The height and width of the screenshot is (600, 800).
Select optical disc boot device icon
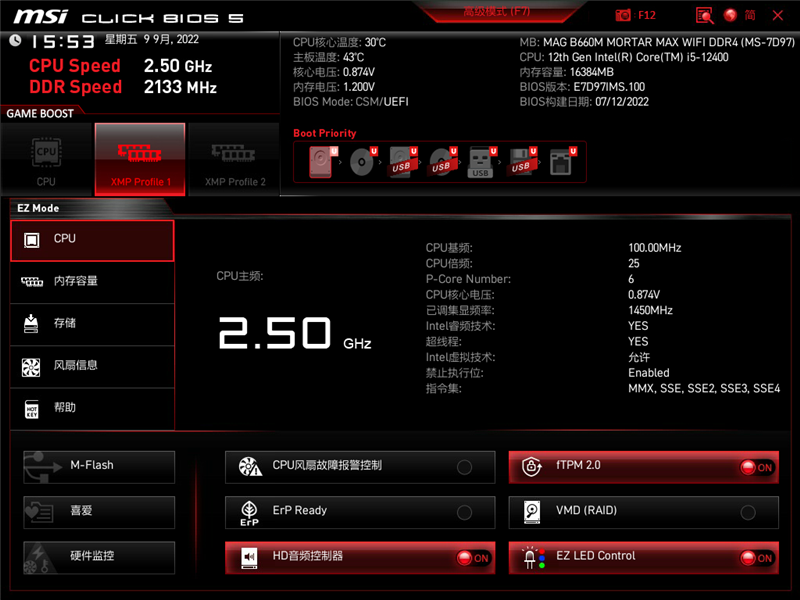click(363, 162)
